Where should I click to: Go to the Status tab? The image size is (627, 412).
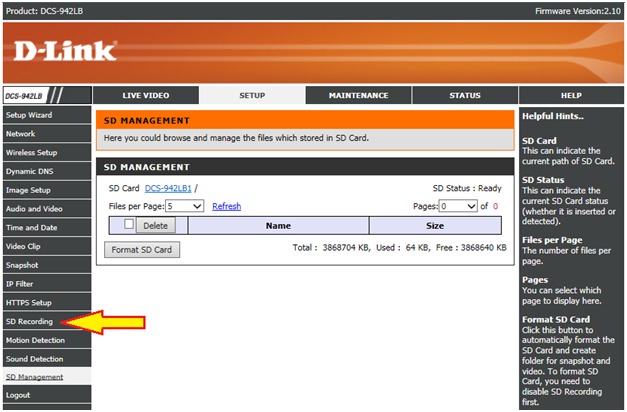pos(464,96)
